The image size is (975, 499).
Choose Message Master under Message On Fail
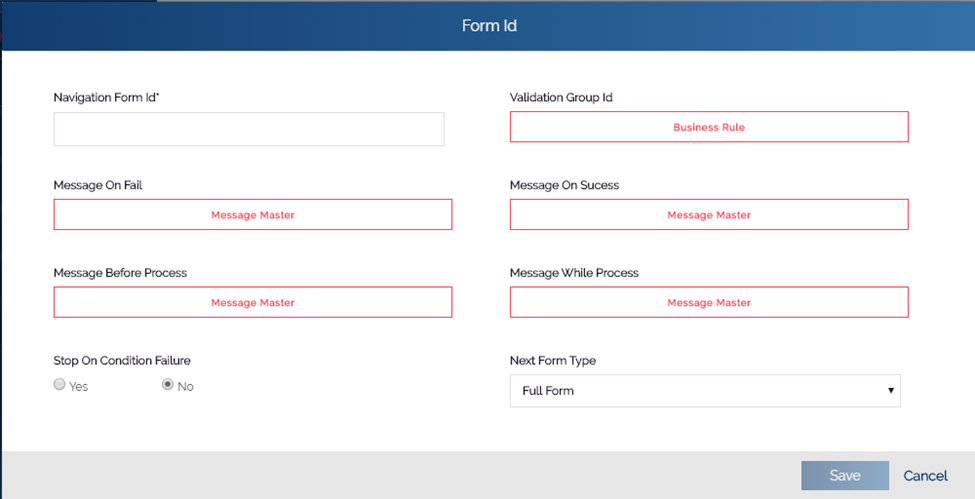click(x=252, y=215)
